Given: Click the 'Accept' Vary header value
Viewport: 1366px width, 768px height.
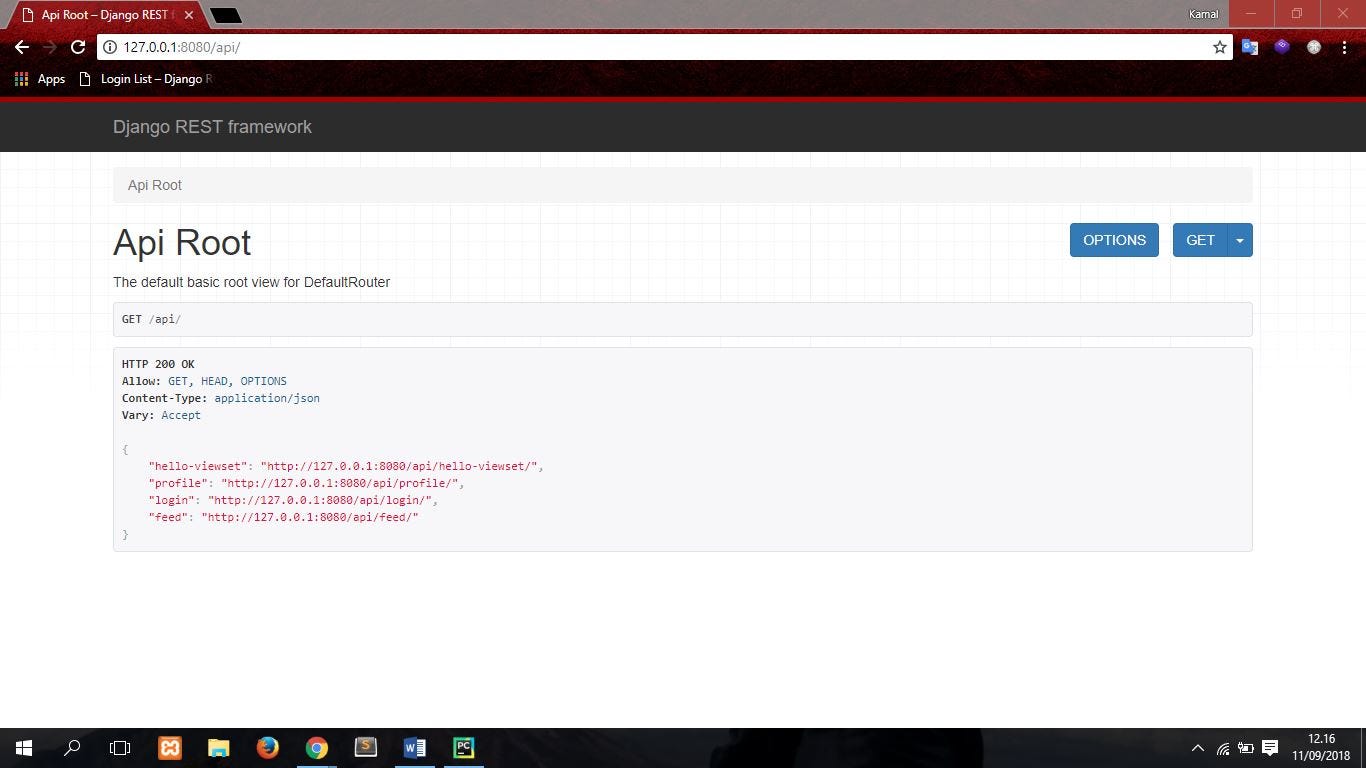Looking at the screenshot, I should click(181, 415).
